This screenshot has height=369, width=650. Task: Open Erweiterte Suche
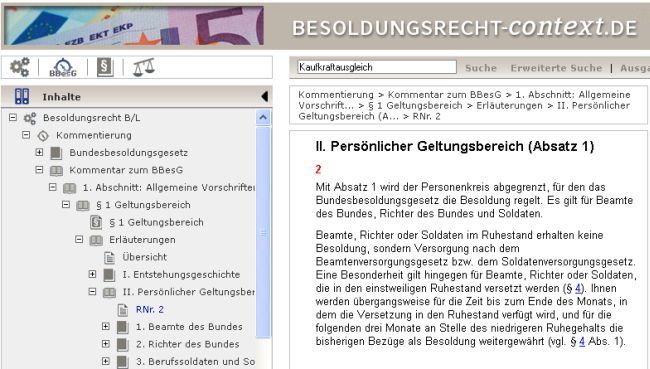point(556,68)
